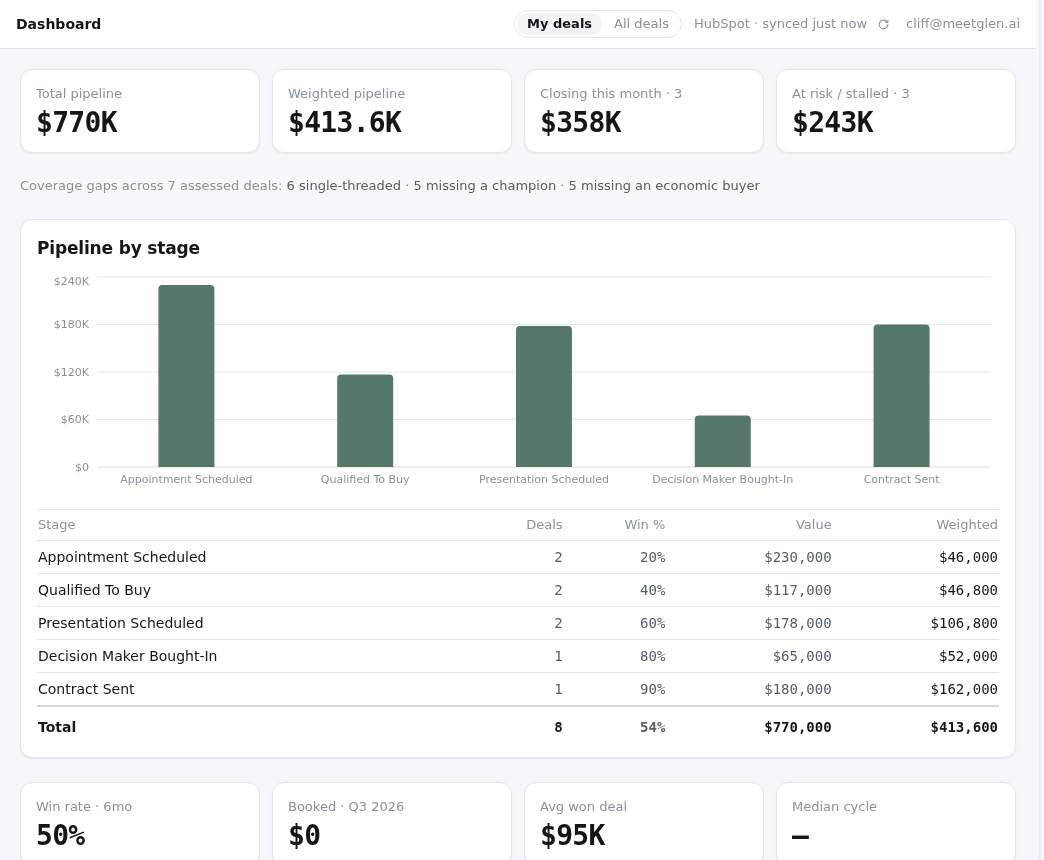Click the Decision Maker Bought-In chart bar

(x=722, y=441)
